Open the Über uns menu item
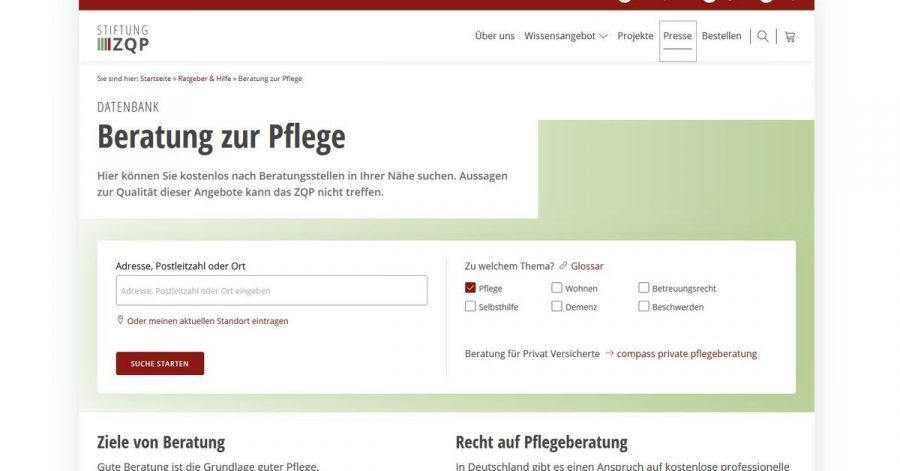The image size is (900, 471). pyautogui.click(x=494, y=36)
